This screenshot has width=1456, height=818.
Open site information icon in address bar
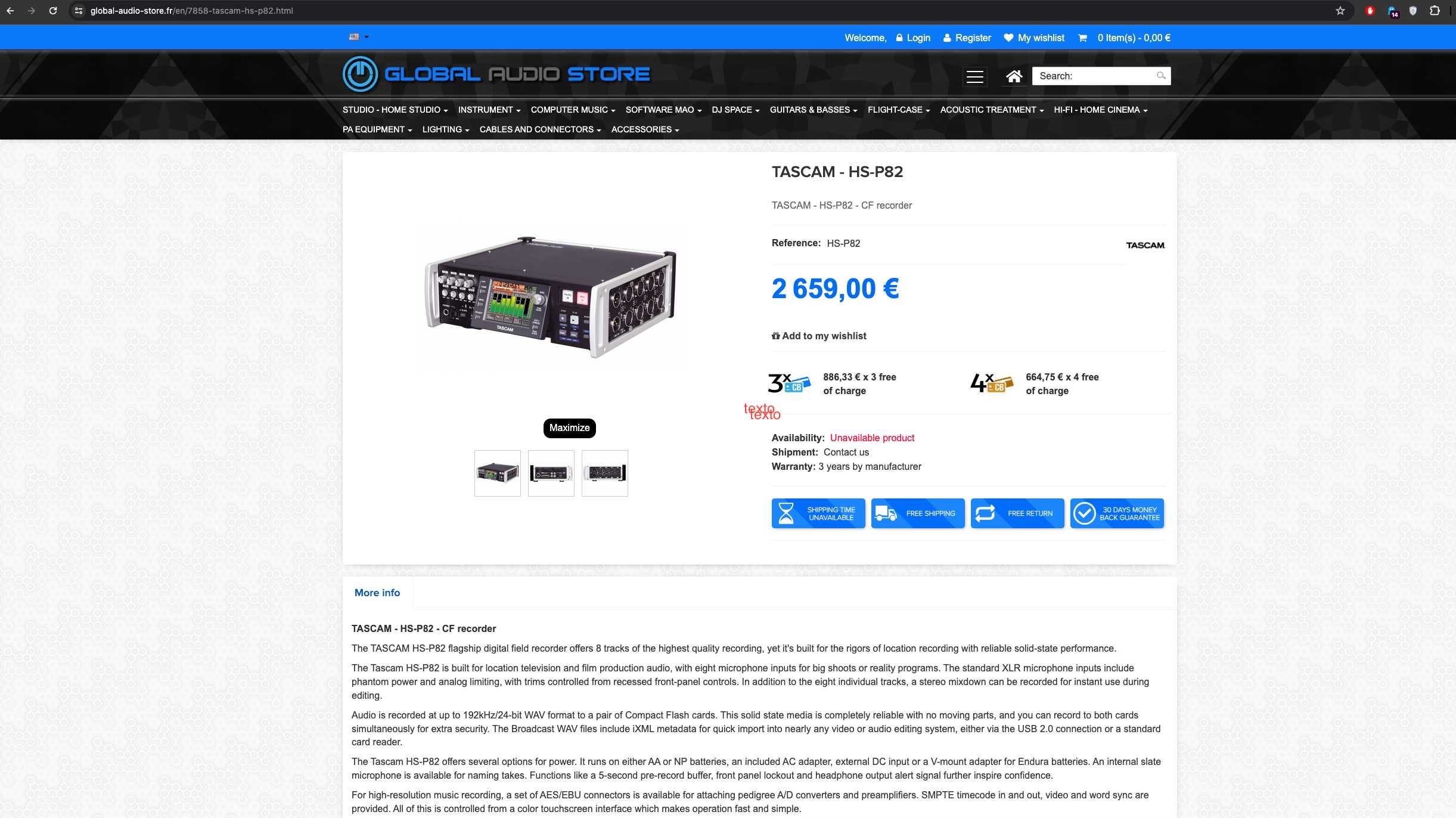79,11
